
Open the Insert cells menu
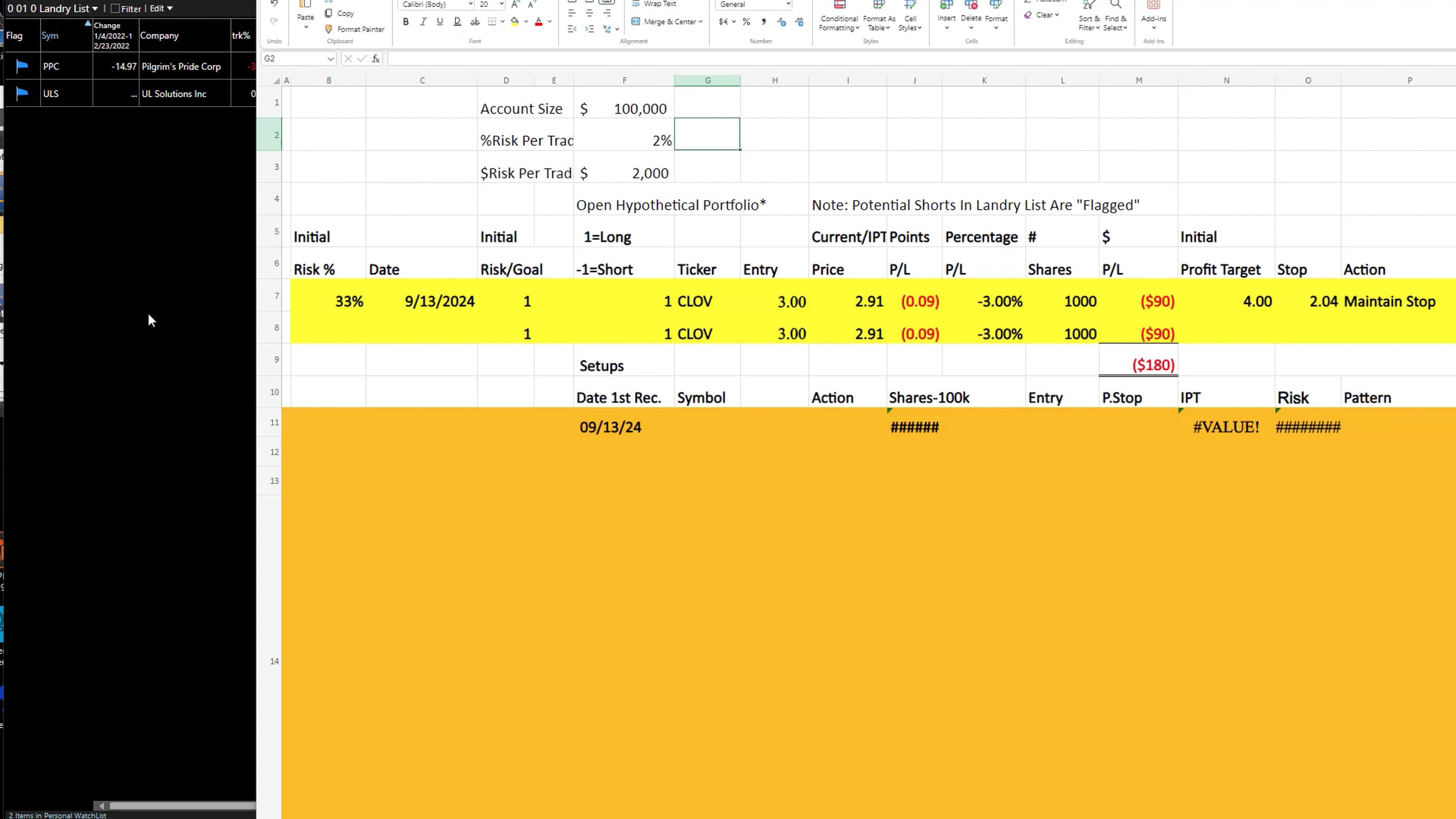(x=946, y=16)
